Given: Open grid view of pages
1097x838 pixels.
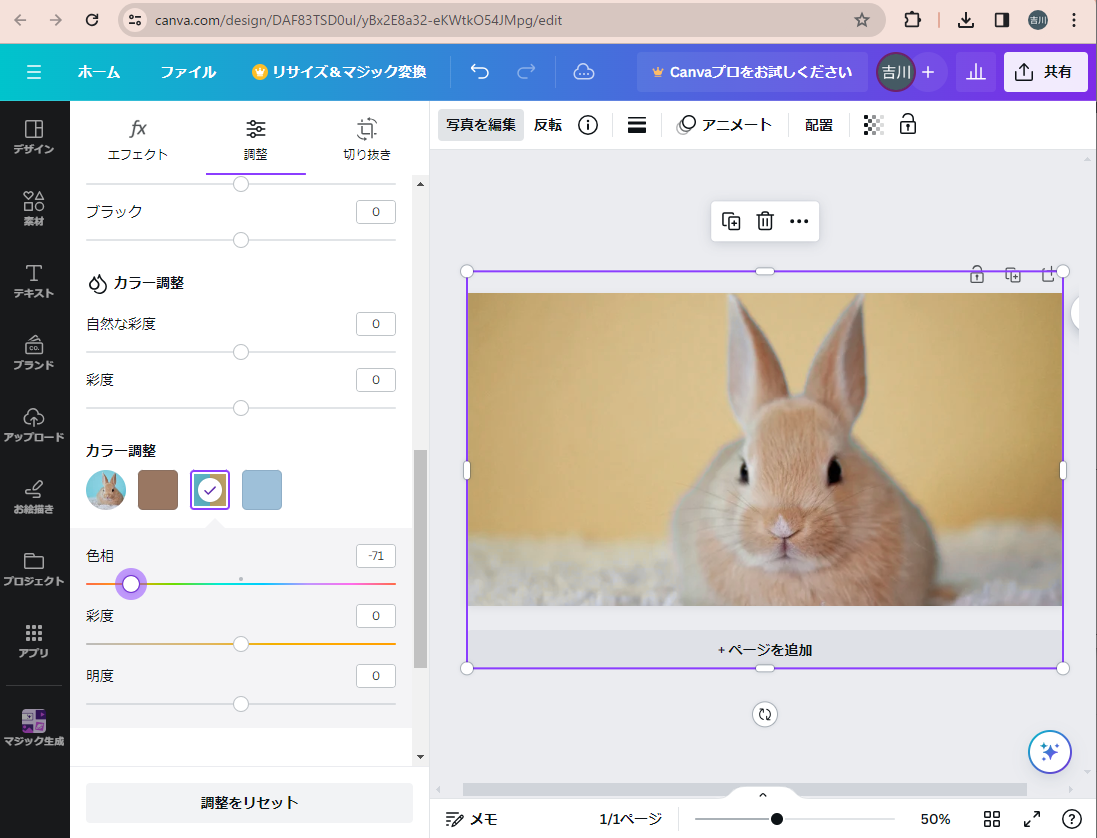Looking at the screenshot, I should pos(992,819).
